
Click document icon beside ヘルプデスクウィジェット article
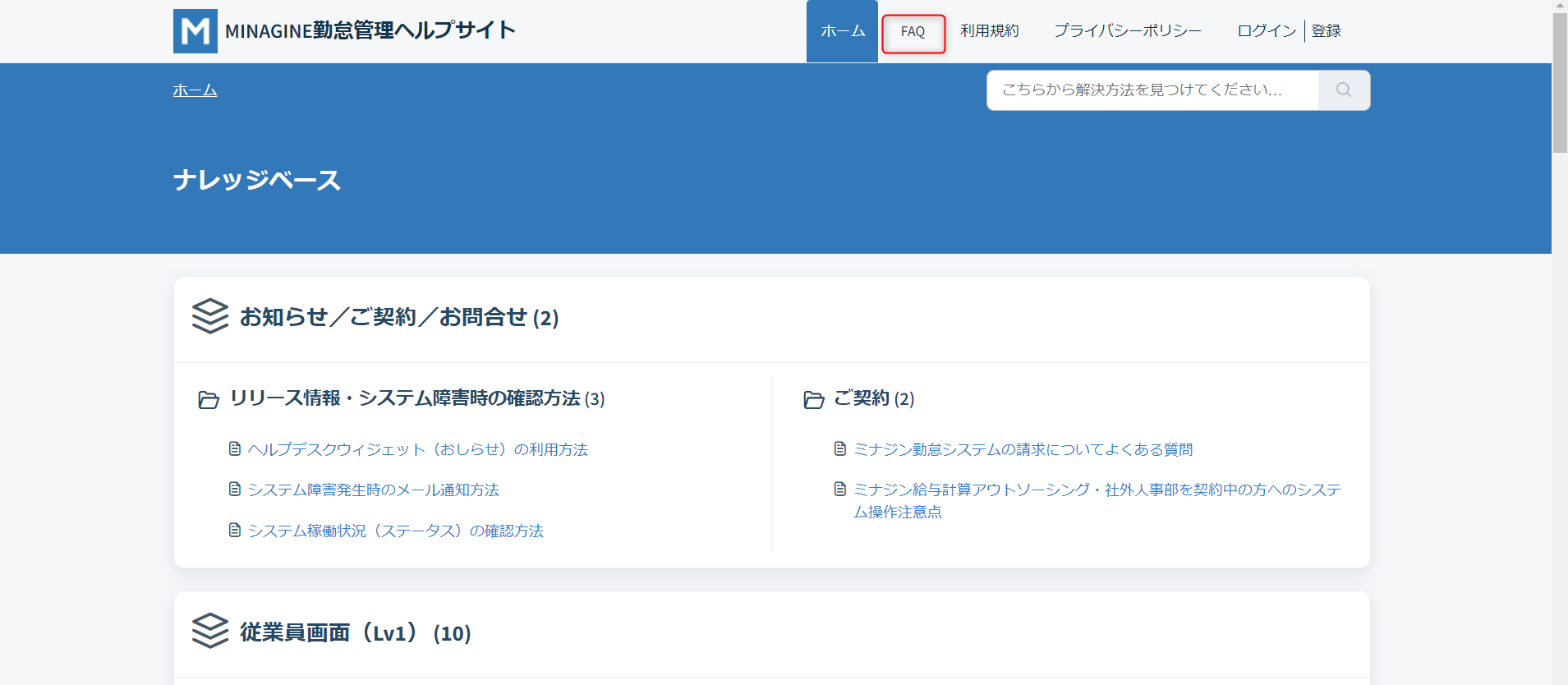235,448
